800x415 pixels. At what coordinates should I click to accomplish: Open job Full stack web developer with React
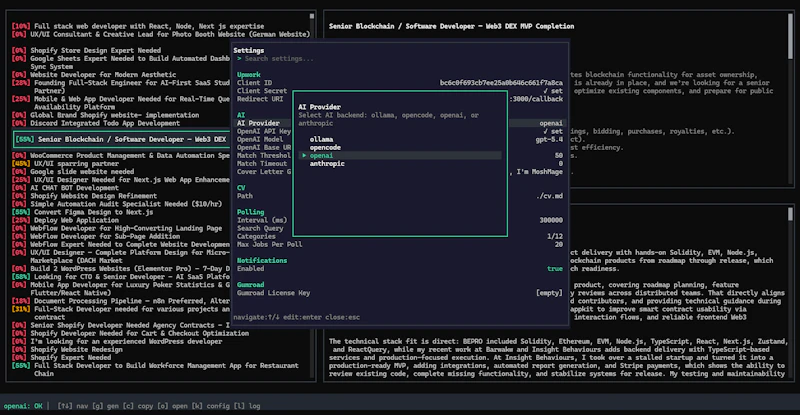pyautogui.click(x=138, y=26)
